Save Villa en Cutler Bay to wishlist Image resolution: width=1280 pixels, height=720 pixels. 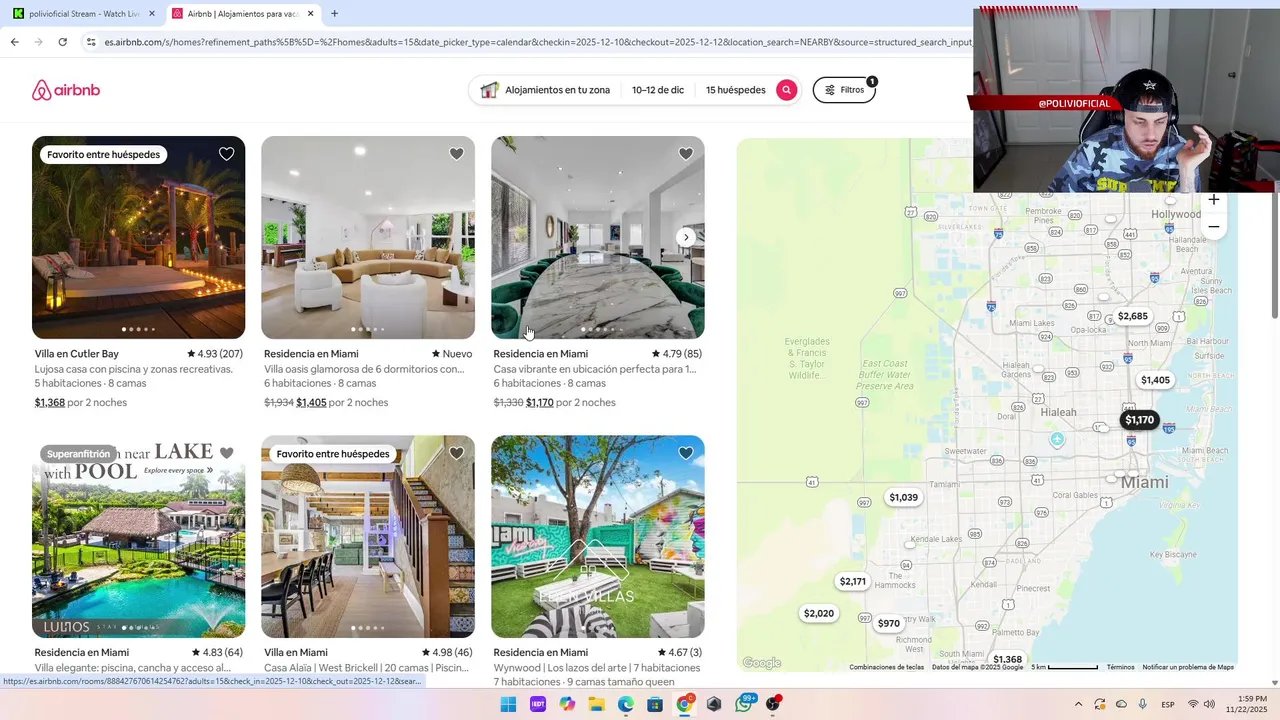(227, 154)
